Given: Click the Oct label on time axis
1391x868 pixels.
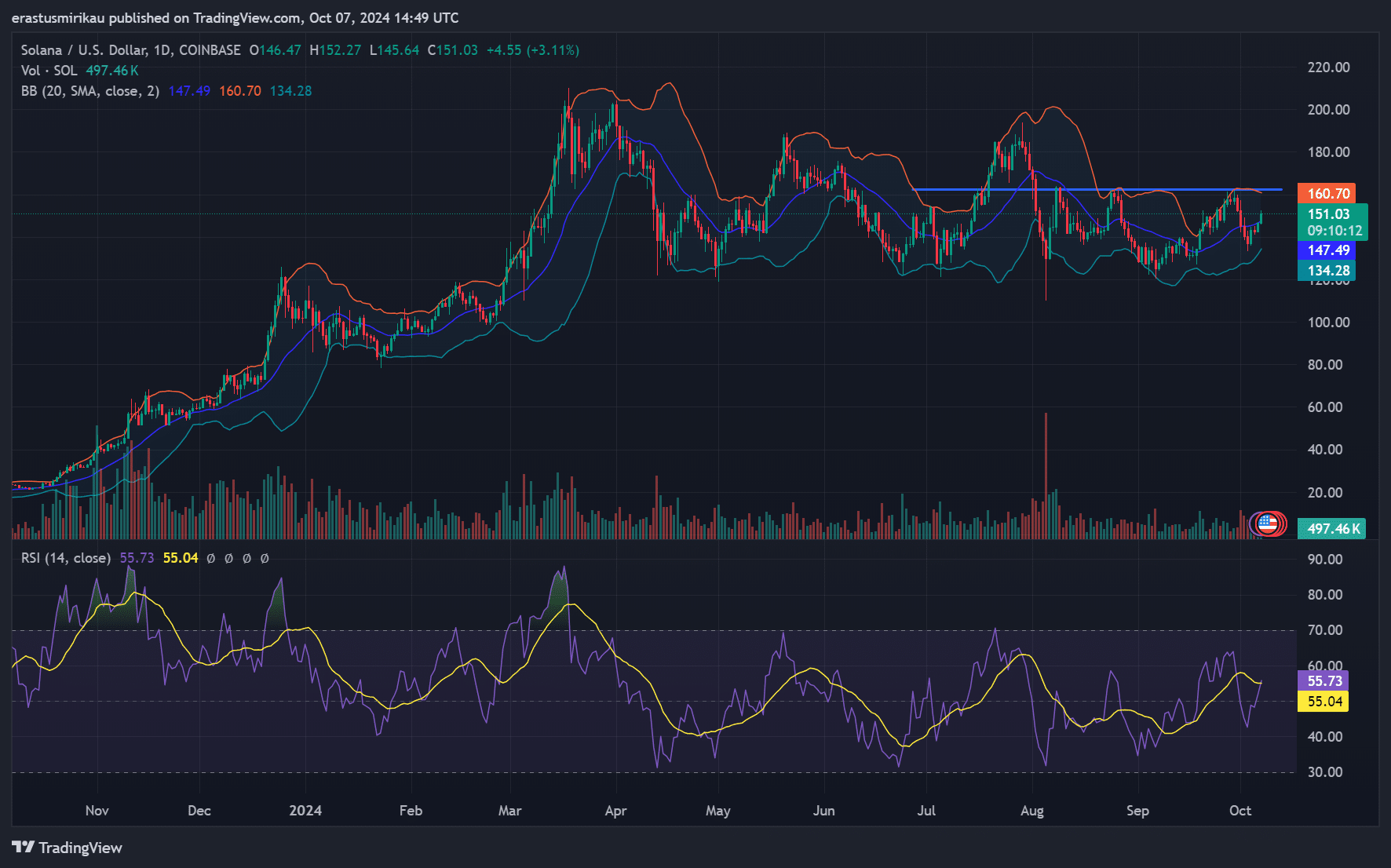Looking at the screenshot, I should pyautogui.click(x=1240, y=811).
